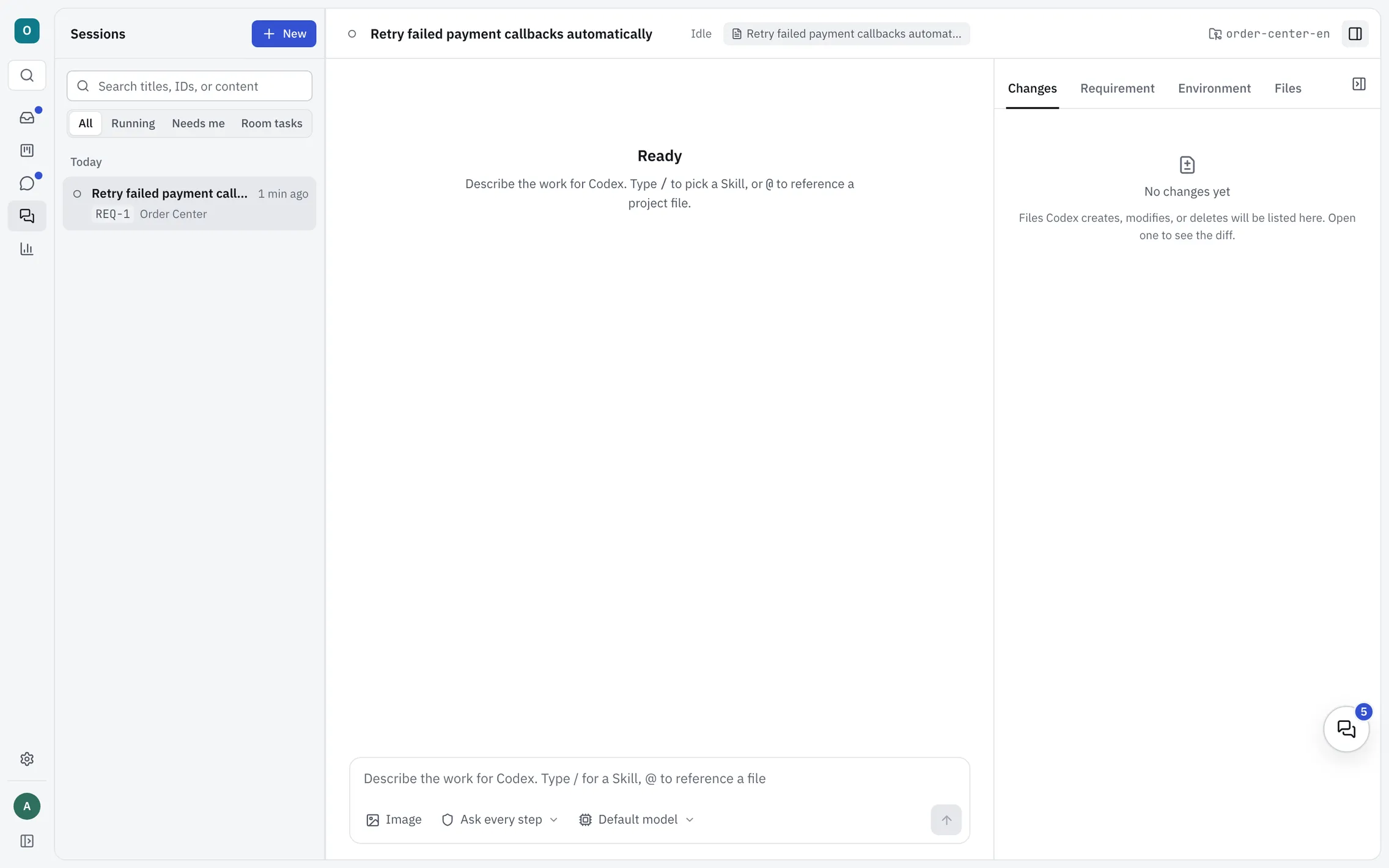Switch to the Files tab
This screenshot has height=868, width=1389.
pyautogui.click(x=1288, y=89)
